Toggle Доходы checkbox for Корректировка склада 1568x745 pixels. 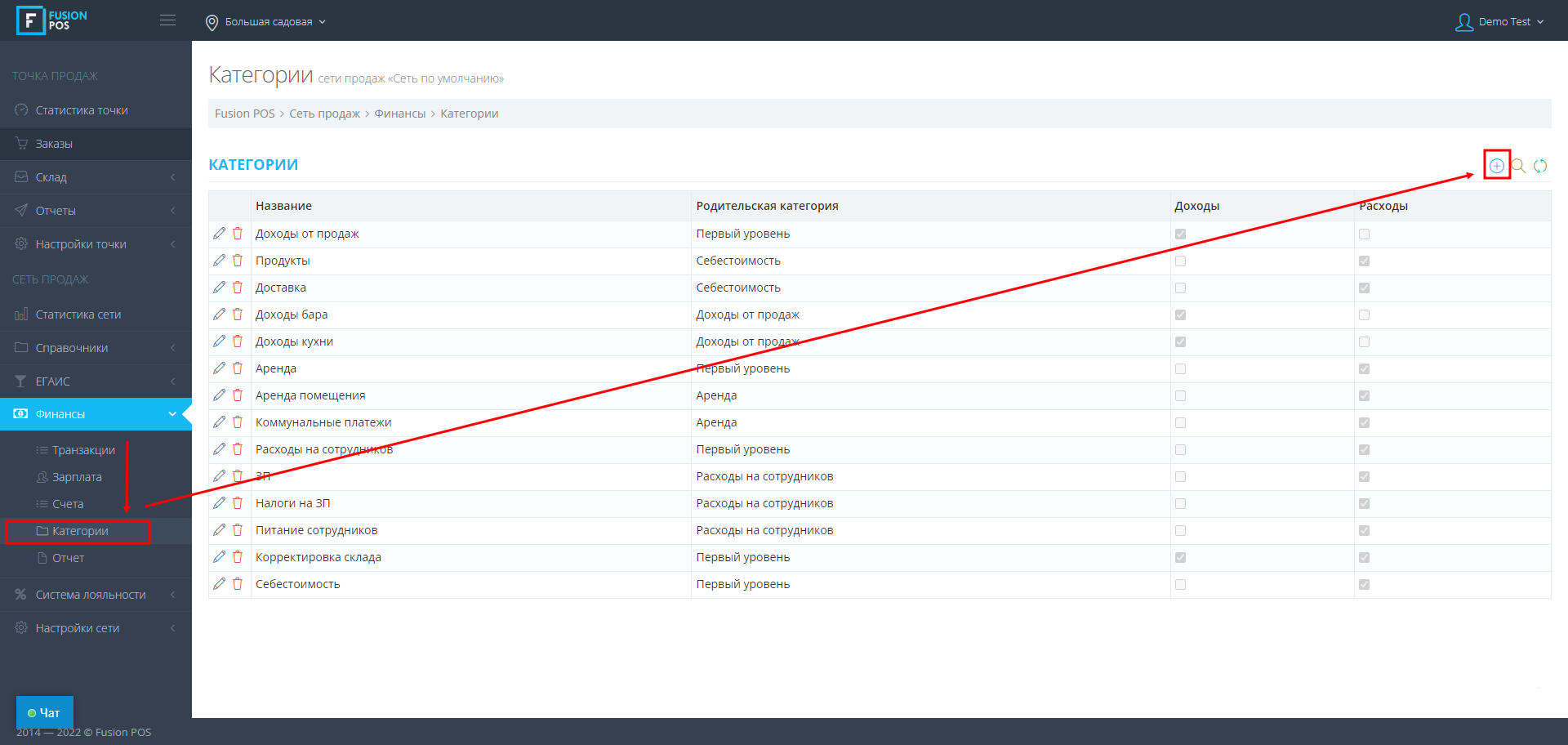coord(1180,558)
